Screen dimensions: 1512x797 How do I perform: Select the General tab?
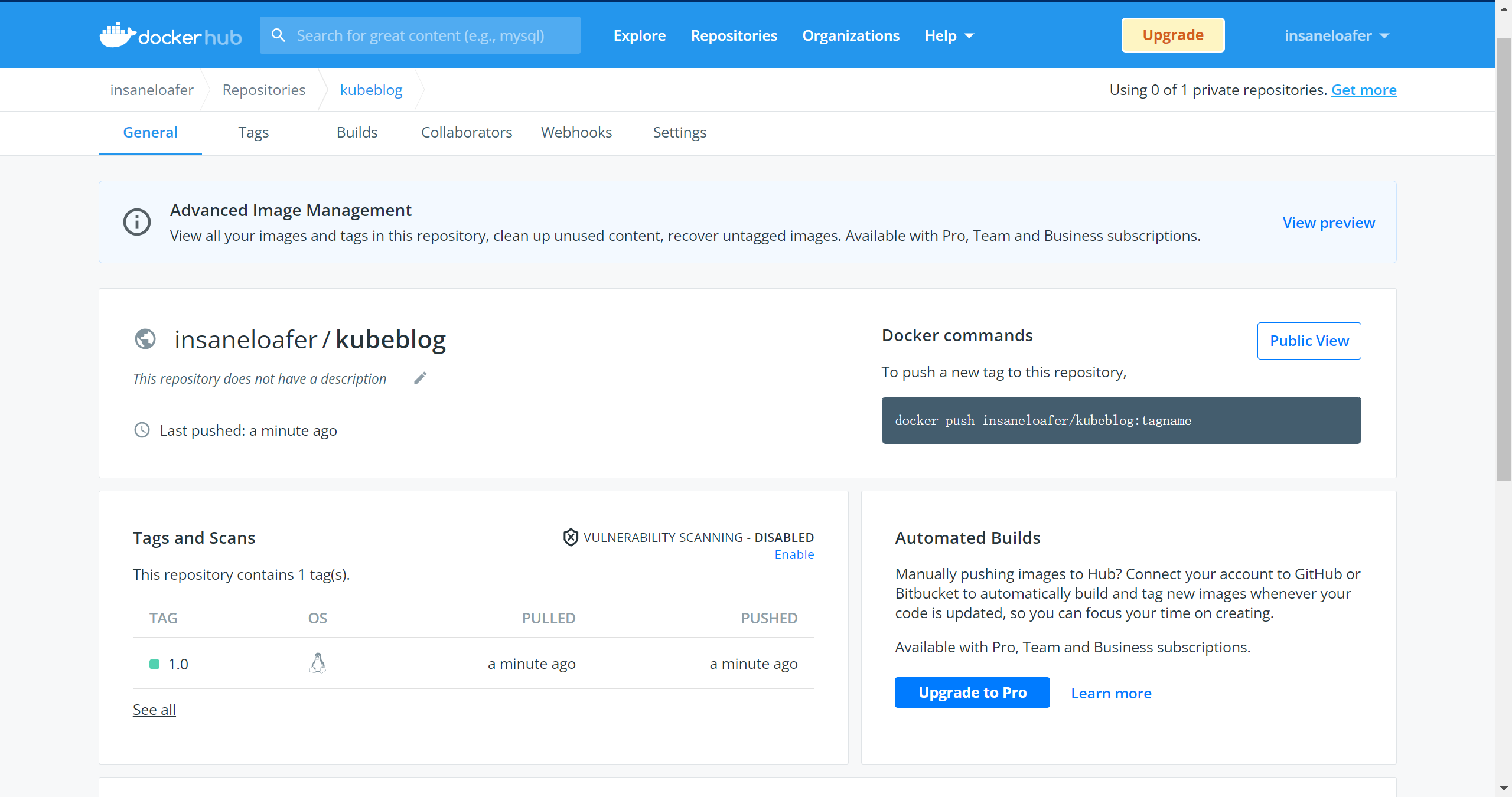[x=150, y=132]
